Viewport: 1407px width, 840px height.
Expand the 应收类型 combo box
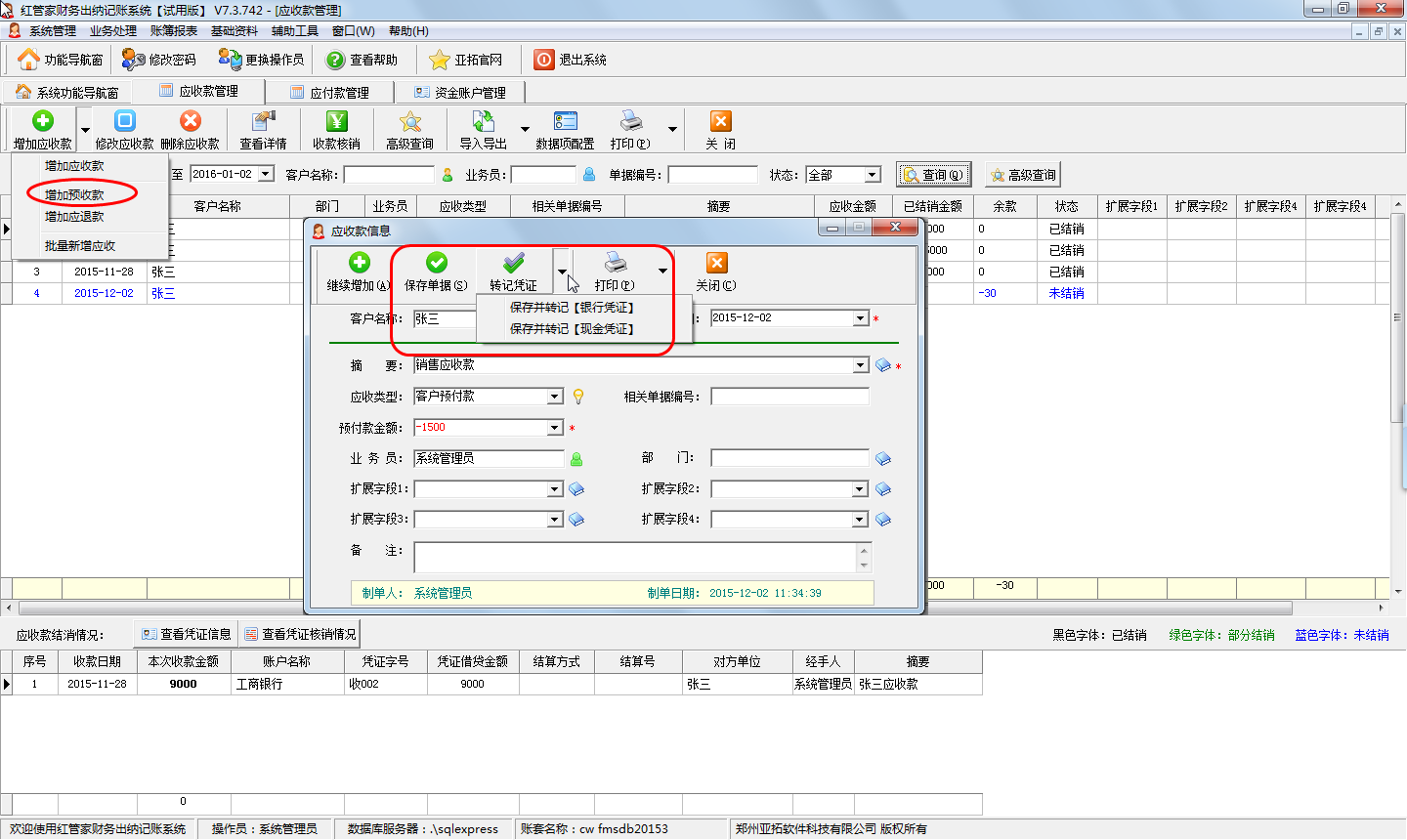tap(555, 397)
